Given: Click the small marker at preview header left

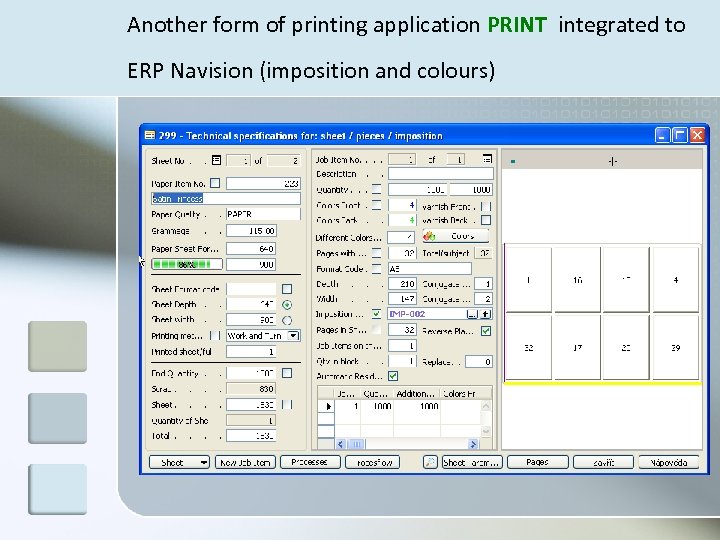Looking at the screenshot, I should click(x=513, y=161).
